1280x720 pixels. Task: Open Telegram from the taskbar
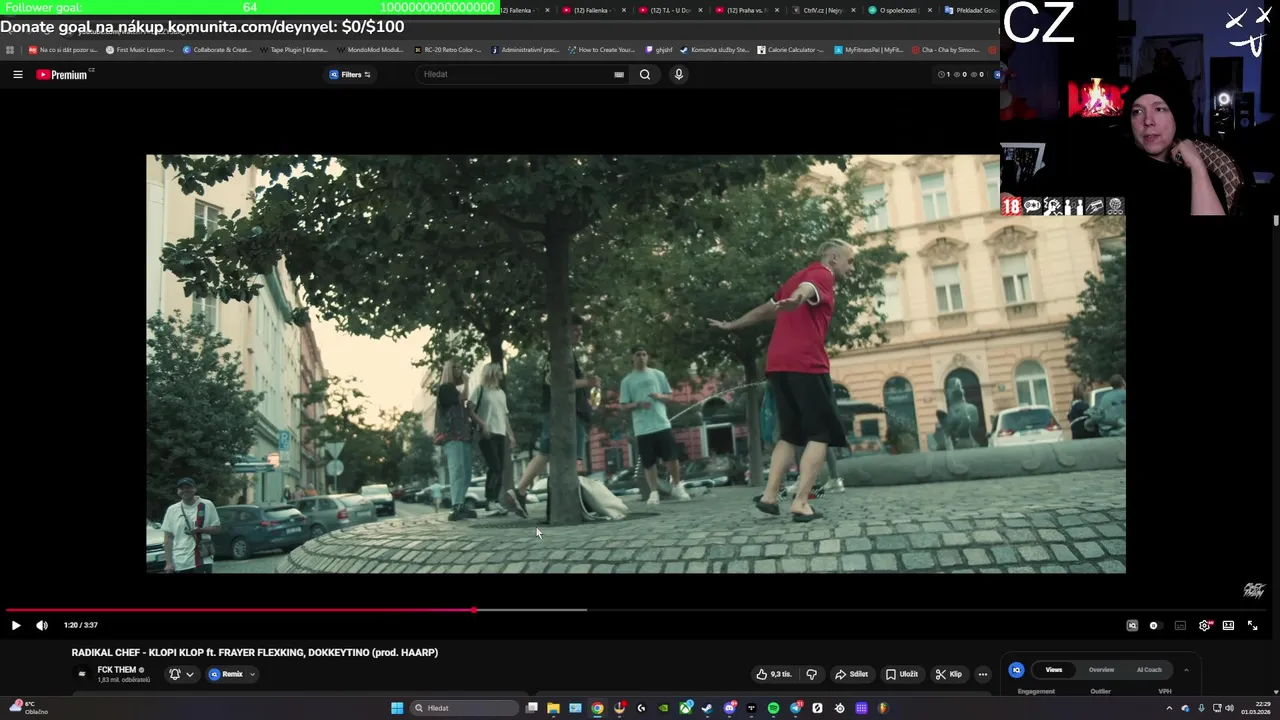[795, 708]
